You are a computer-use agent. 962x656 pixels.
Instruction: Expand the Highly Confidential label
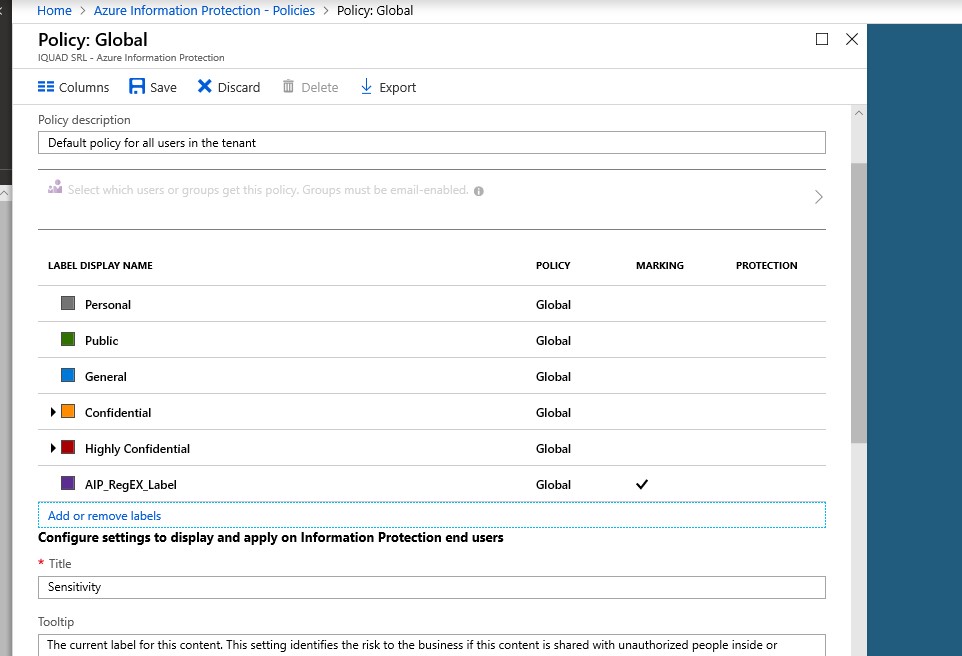[53, 449]
